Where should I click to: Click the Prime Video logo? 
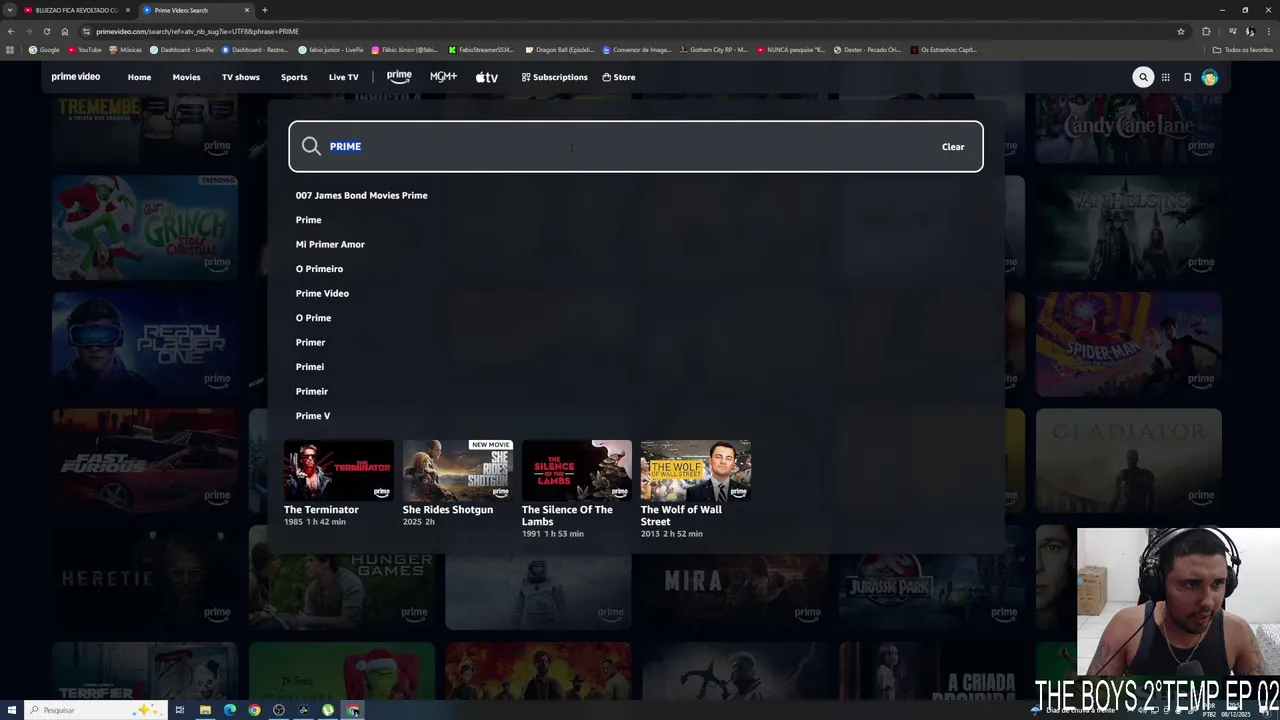(76, 77)
